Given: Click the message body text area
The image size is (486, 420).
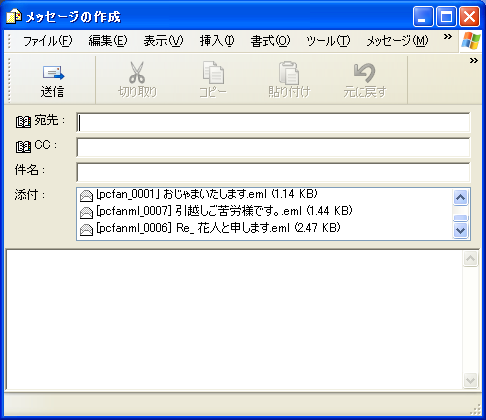Looking at the screenshot, I should pyautogui.click(x=234, y=319).
